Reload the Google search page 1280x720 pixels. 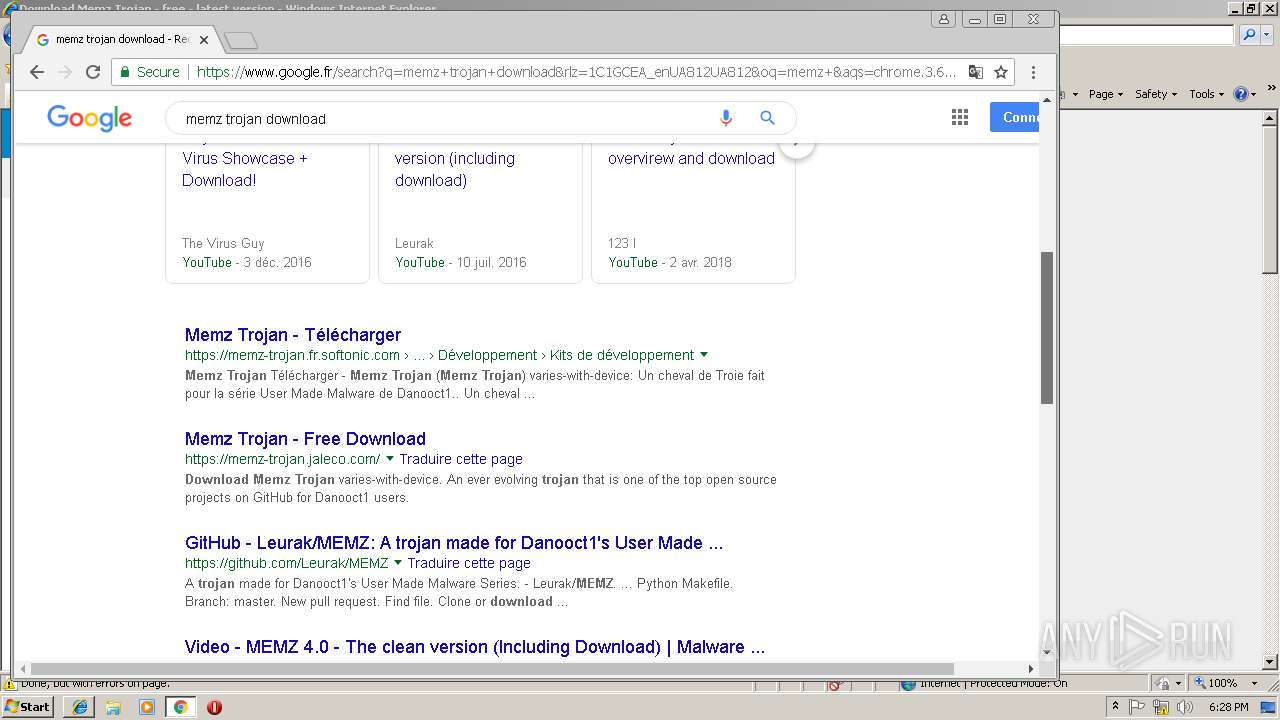[93, 72]
